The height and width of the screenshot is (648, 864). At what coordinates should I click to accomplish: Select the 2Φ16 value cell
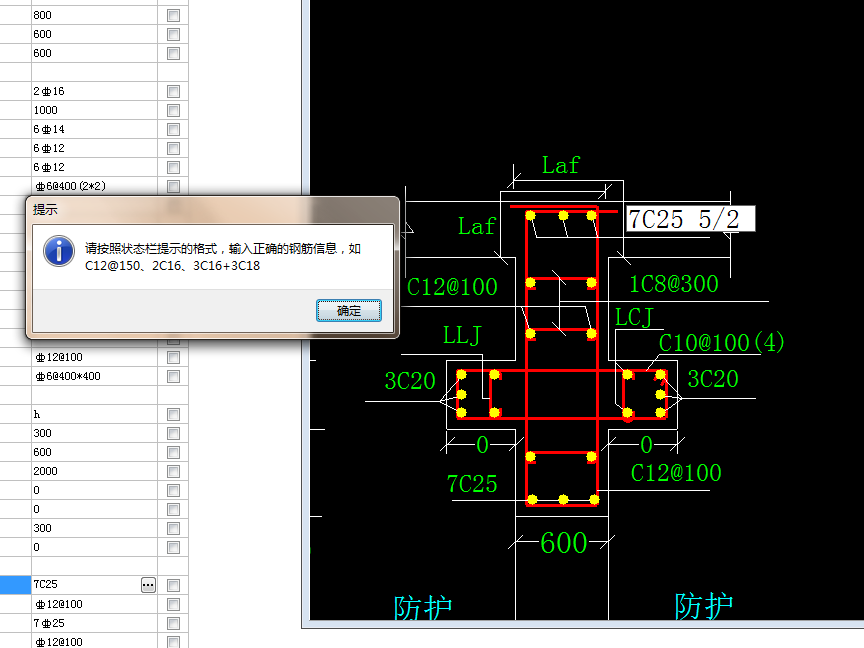(x=94, y=91)
